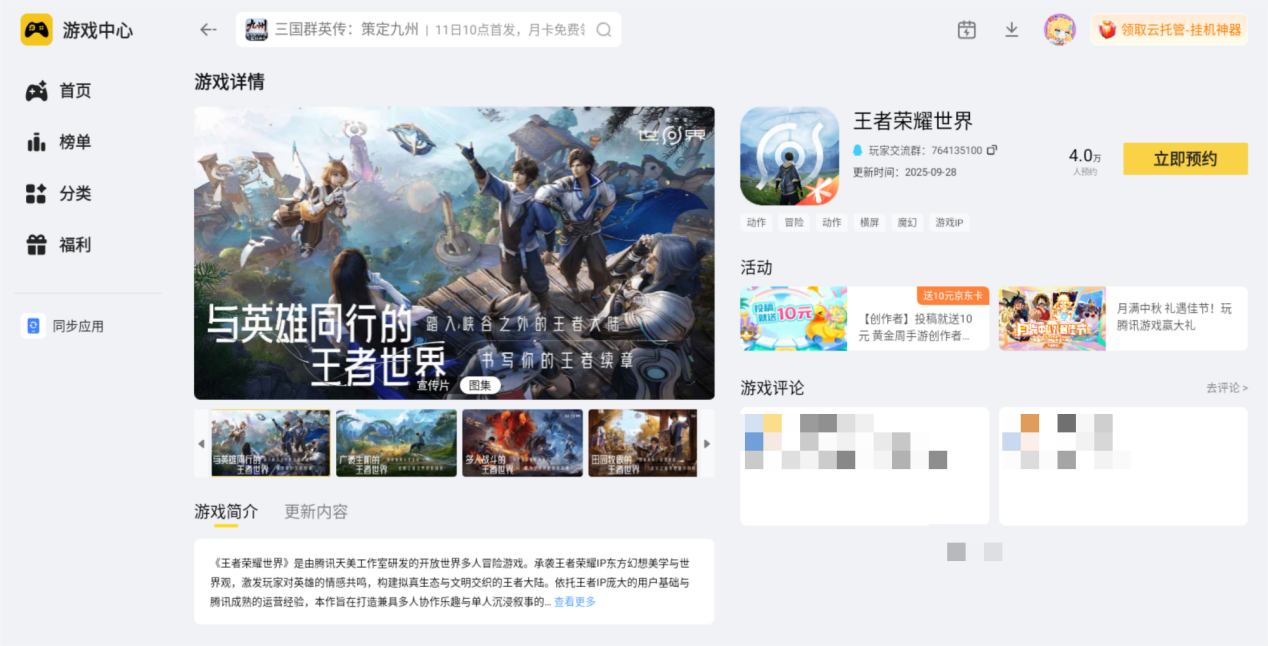Open the 福利 benefits gift icon
The height and width of the screenshot is (646, 1268).
click(x=36, y=245)
